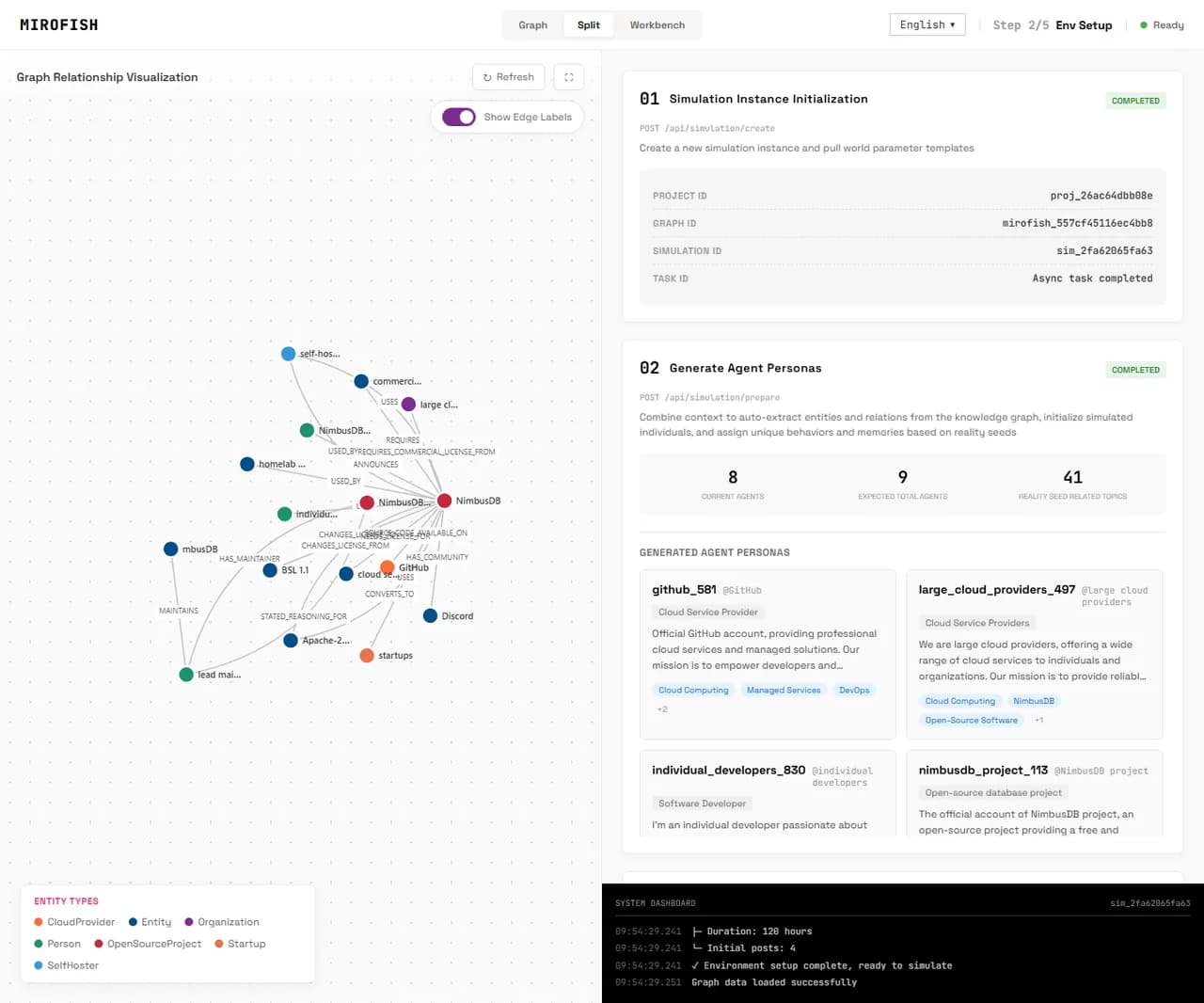Click the Organization legend entry
This screenshot has width=1204, height=1003.
(x=222, y=922)
